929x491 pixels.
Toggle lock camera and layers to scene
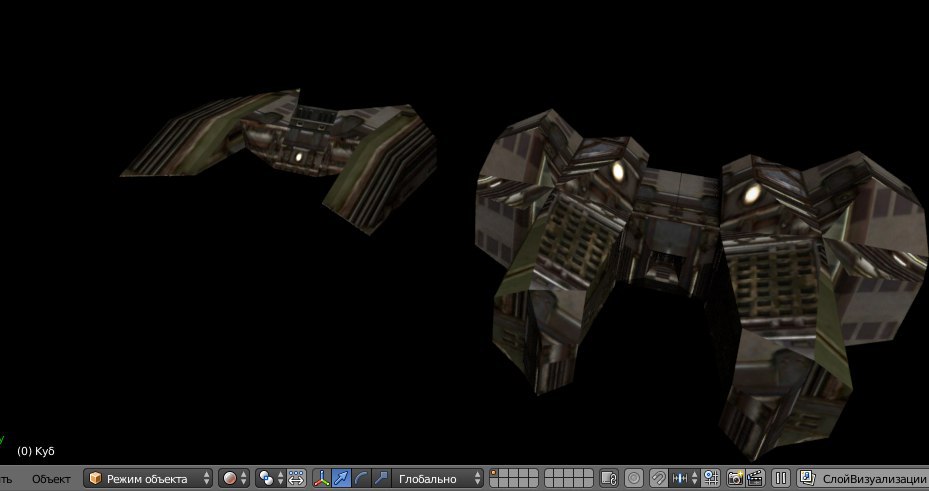[x=609, y=478]
